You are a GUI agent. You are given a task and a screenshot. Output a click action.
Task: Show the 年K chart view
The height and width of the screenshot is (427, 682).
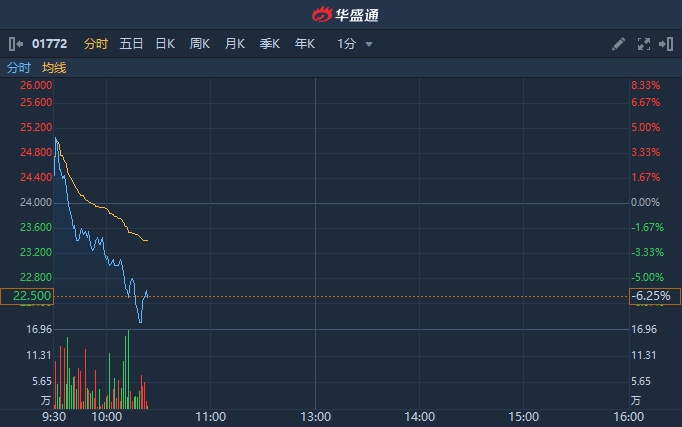coord(304,44)
